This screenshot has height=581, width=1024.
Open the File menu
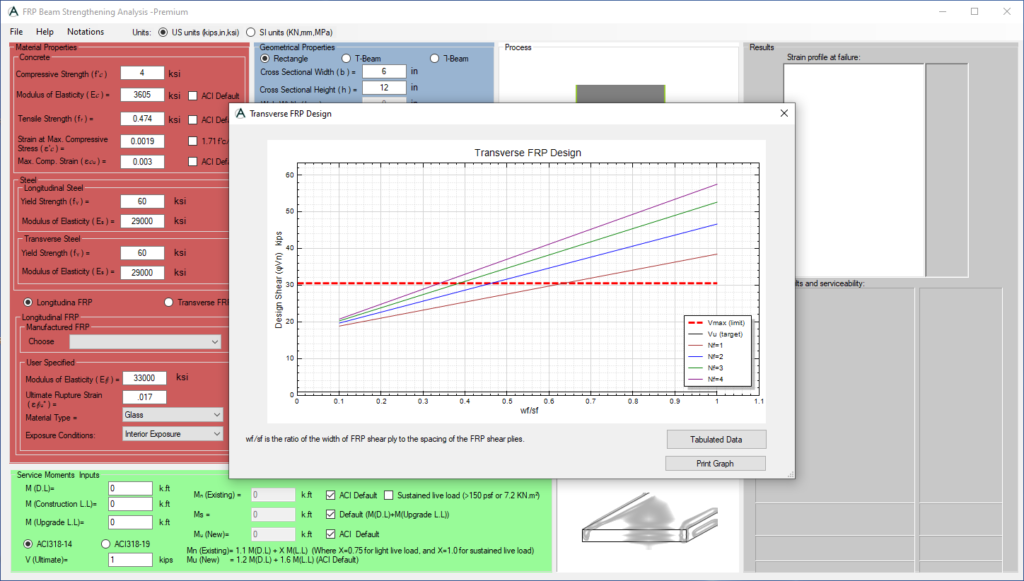pyautogui.click(x=17, y=32)
